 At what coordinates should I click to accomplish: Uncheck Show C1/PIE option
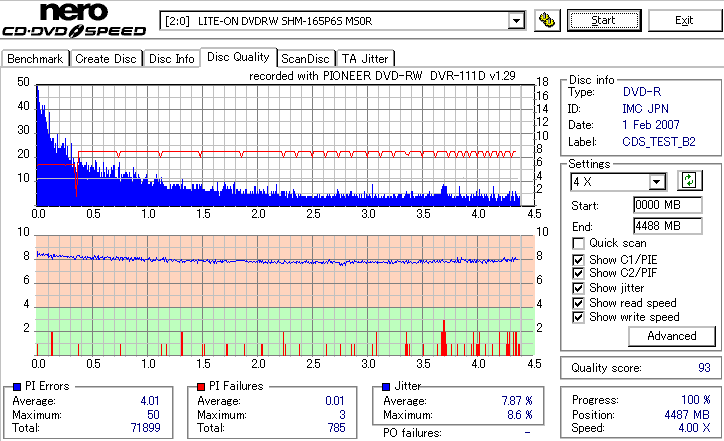pos(578,260)
